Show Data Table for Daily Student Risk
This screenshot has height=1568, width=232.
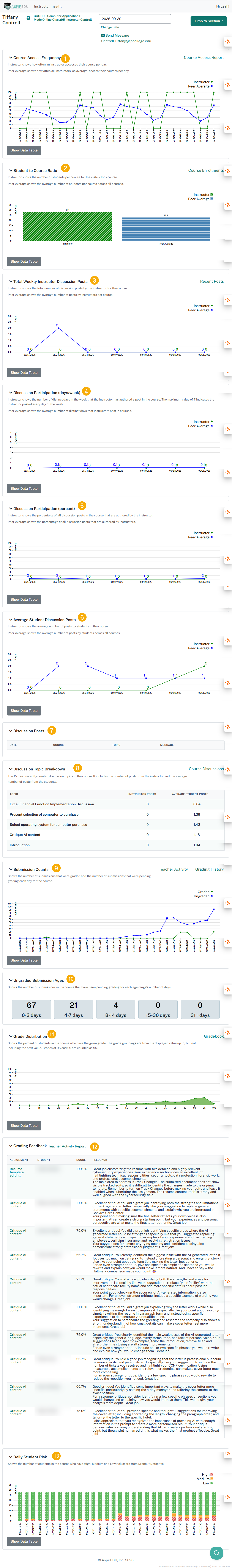tap(24, 1541)
